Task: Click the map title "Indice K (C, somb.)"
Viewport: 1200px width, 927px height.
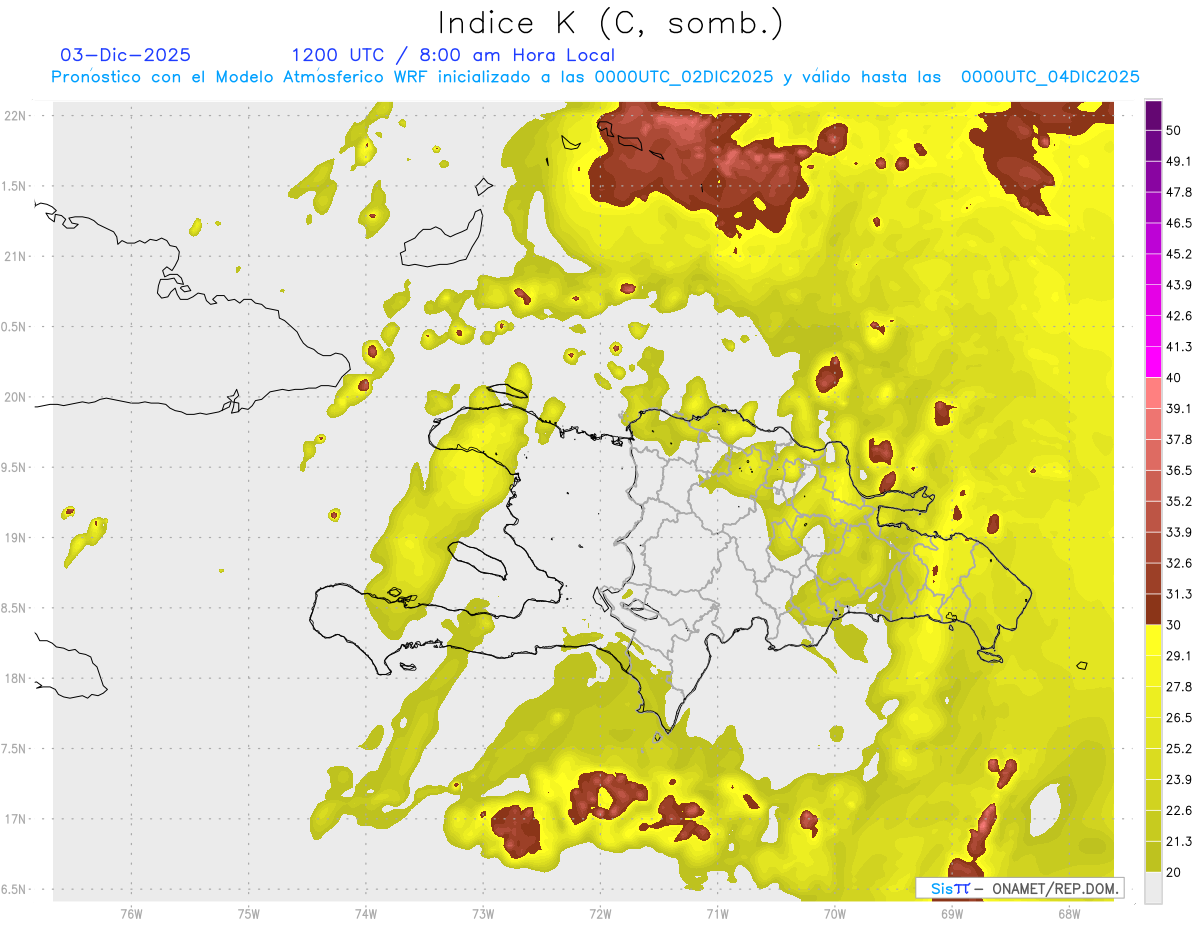Action: [x=611, y=23]
